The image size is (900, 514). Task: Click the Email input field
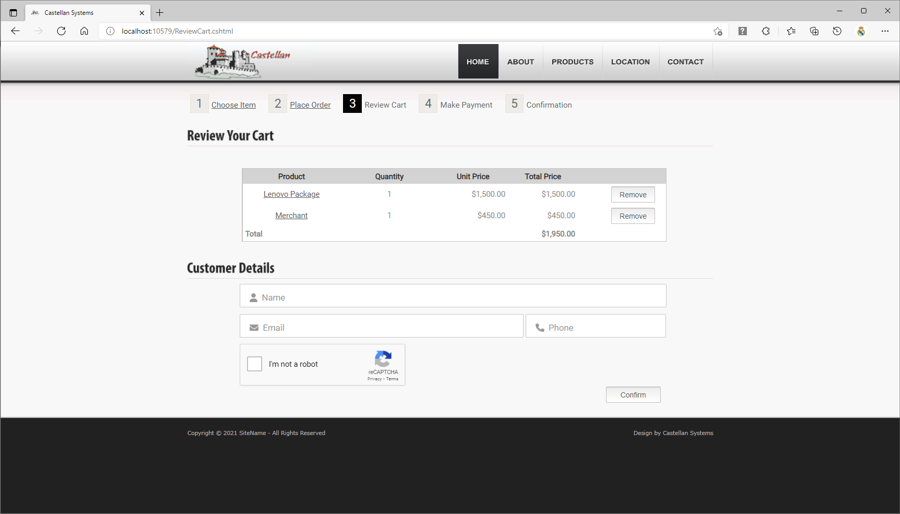pyautogui.click(x=382, y=326)
